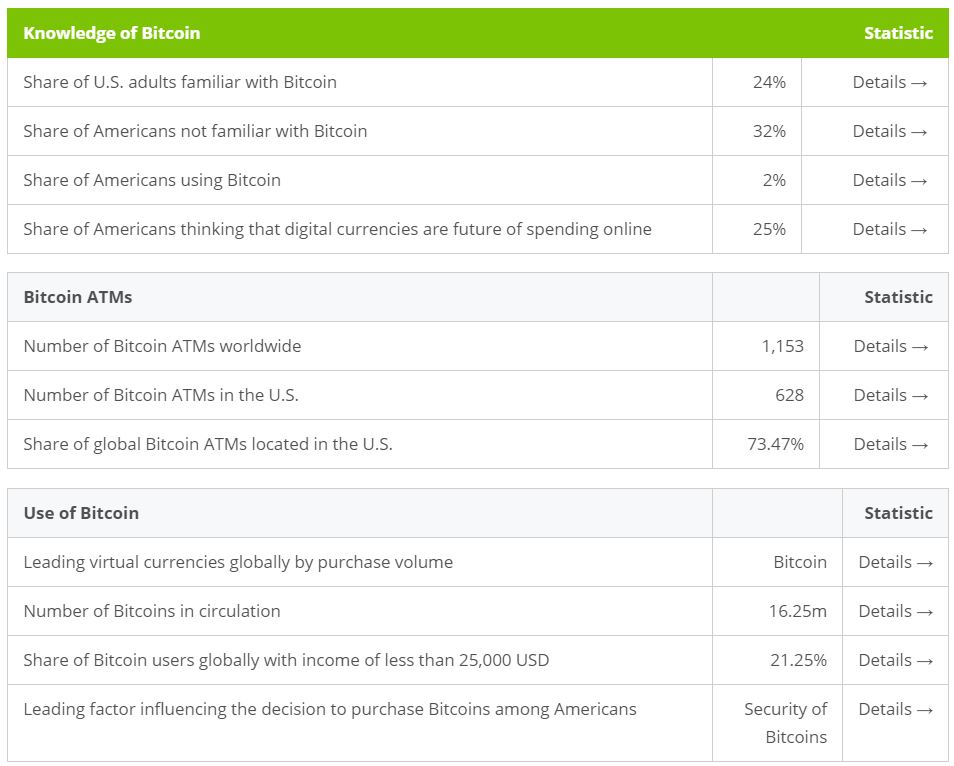
Task: Open Details for leading virtual currencies
Action: pos(895,562)
